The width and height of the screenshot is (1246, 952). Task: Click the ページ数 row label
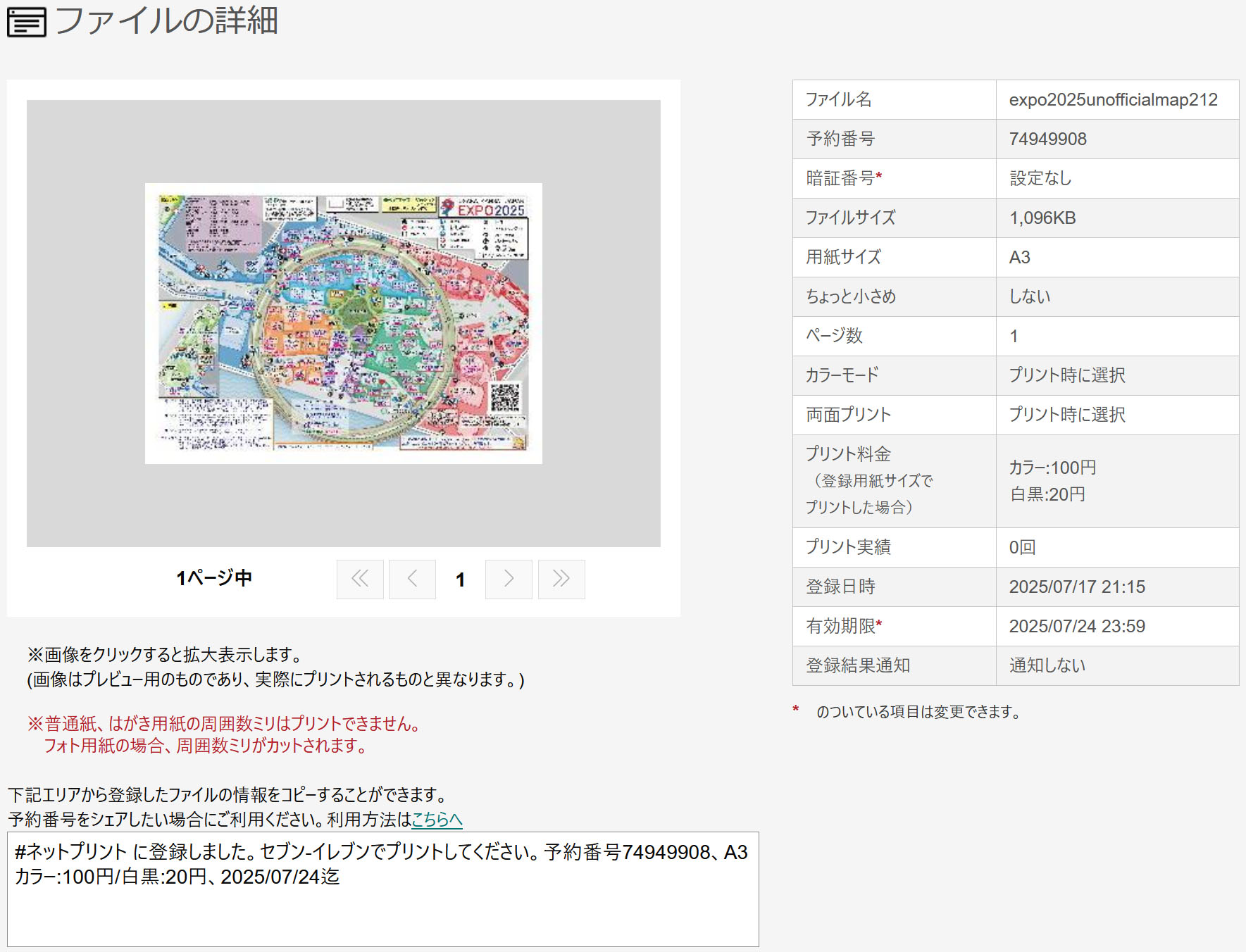coord(834,336)
